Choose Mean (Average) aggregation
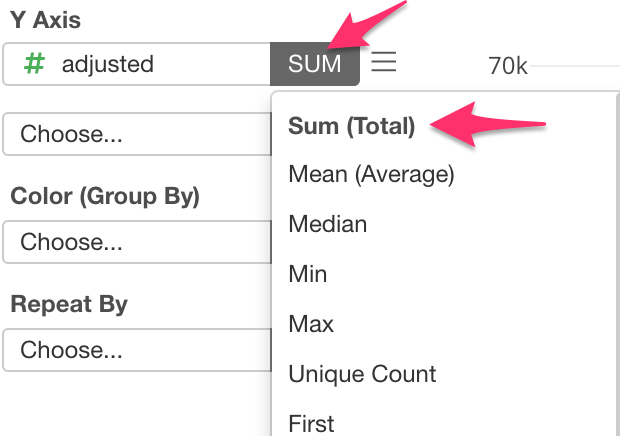 click(x=371, y=174)
